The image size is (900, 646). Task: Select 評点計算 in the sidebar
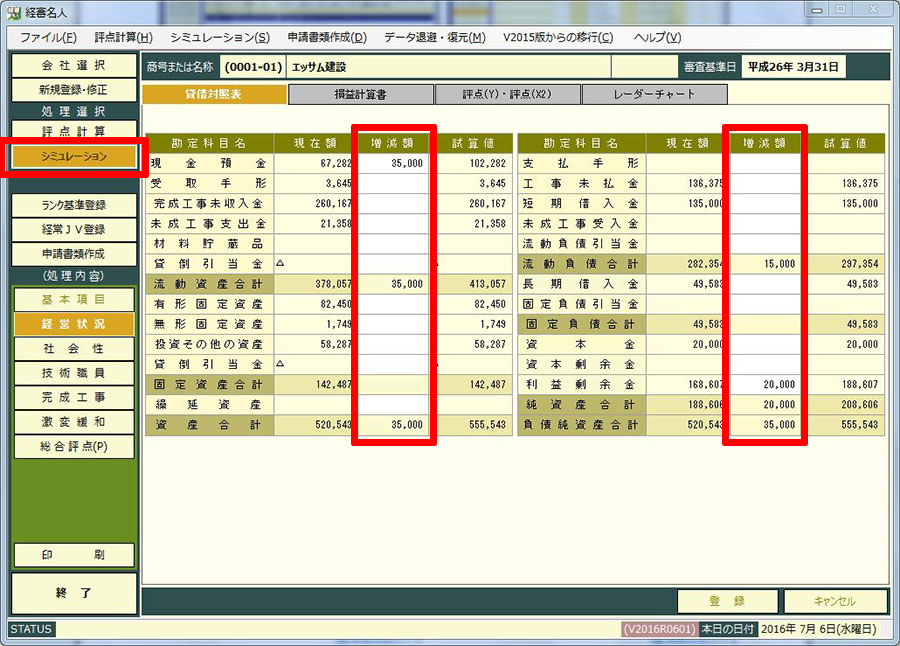tap(73, 131)
